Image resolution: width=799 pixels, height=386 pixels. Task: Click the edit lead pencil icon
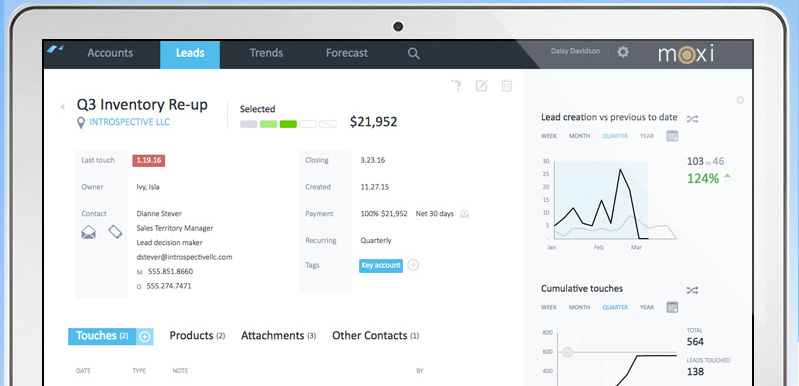click(x=481, y=86)
